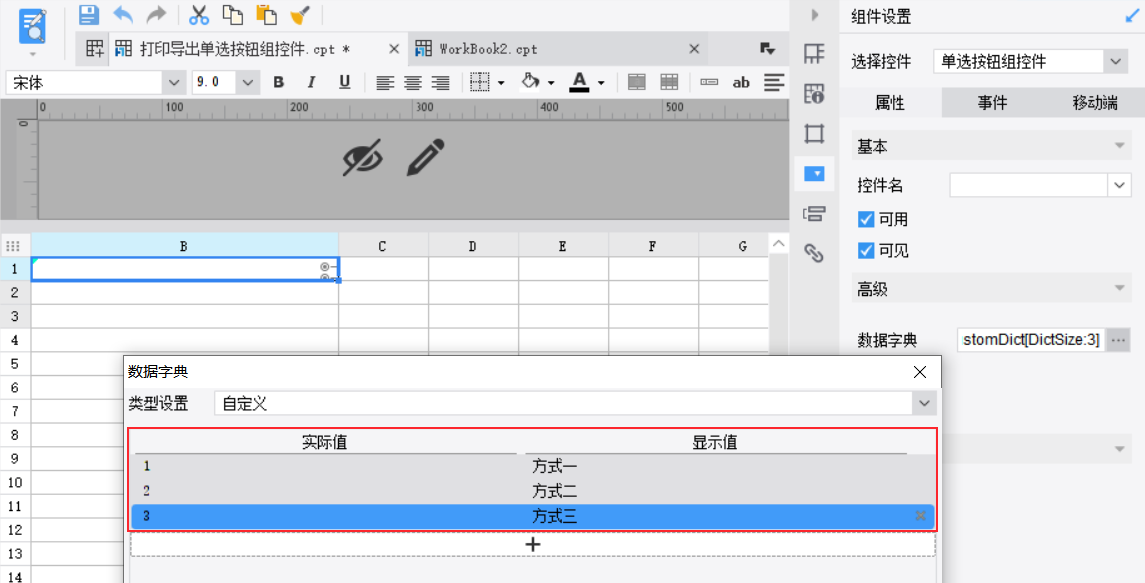1145x583 pixels.
Task: Redo the last action
Action: pyautogui.click(x=156, y=14)
